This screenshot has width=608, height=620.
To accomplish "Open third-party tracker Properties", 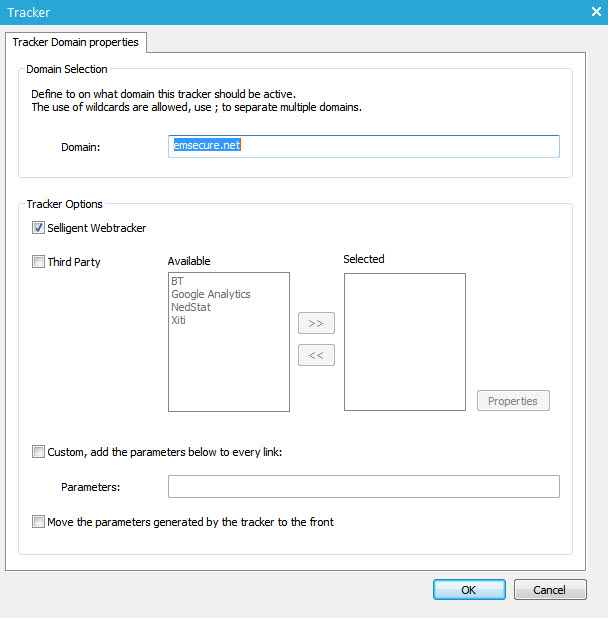I will tap(513, 401).
